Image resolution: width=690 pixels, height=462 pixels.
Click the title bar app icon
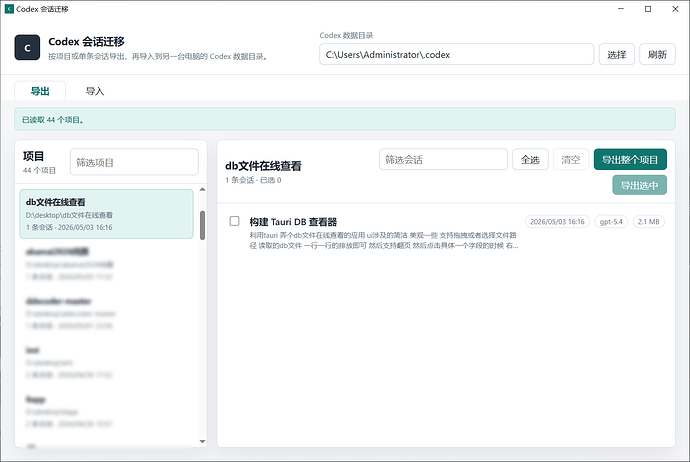[x=9, y=9]
